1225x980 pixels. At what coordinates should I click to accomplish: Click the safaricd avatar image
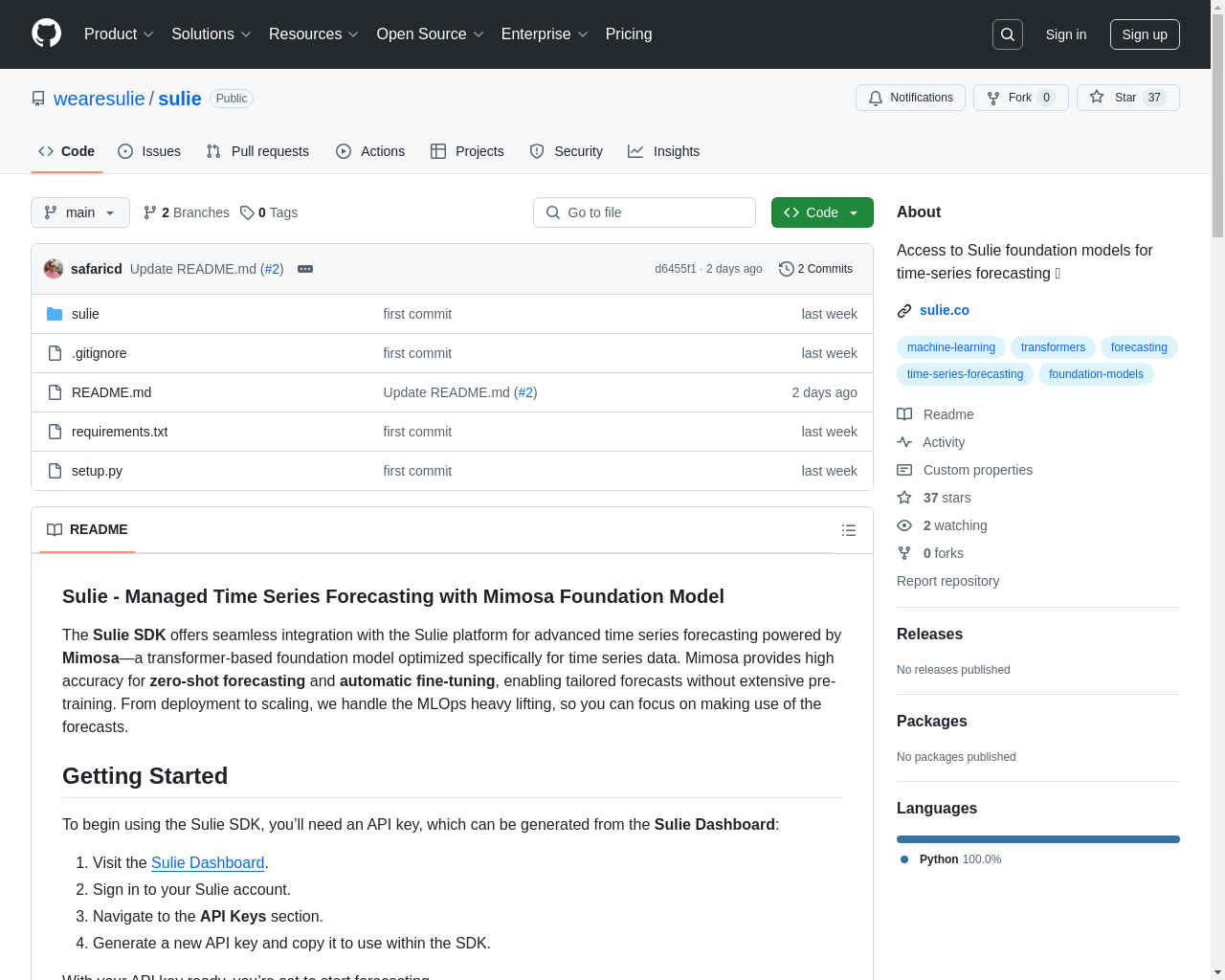54,269
